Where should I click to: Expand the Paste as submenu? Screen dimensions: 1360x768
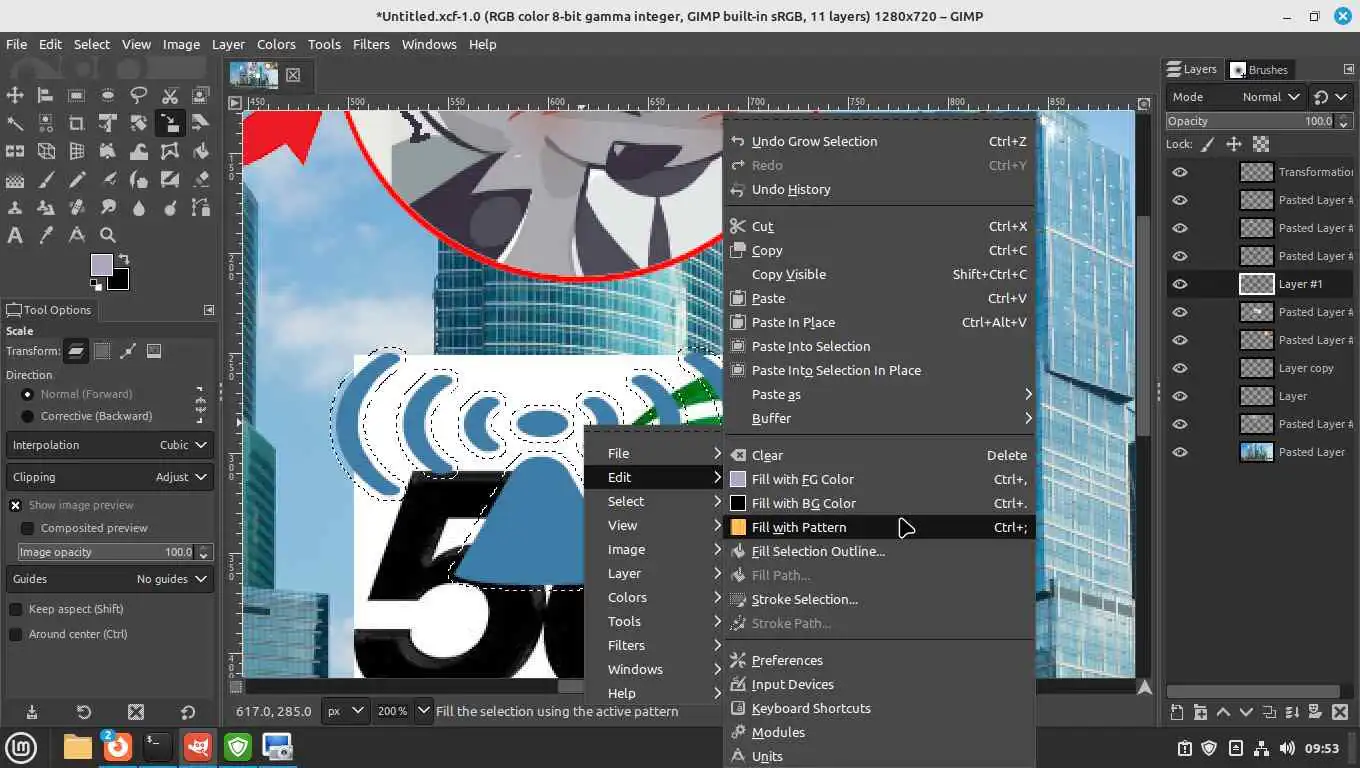click(880, 394)
